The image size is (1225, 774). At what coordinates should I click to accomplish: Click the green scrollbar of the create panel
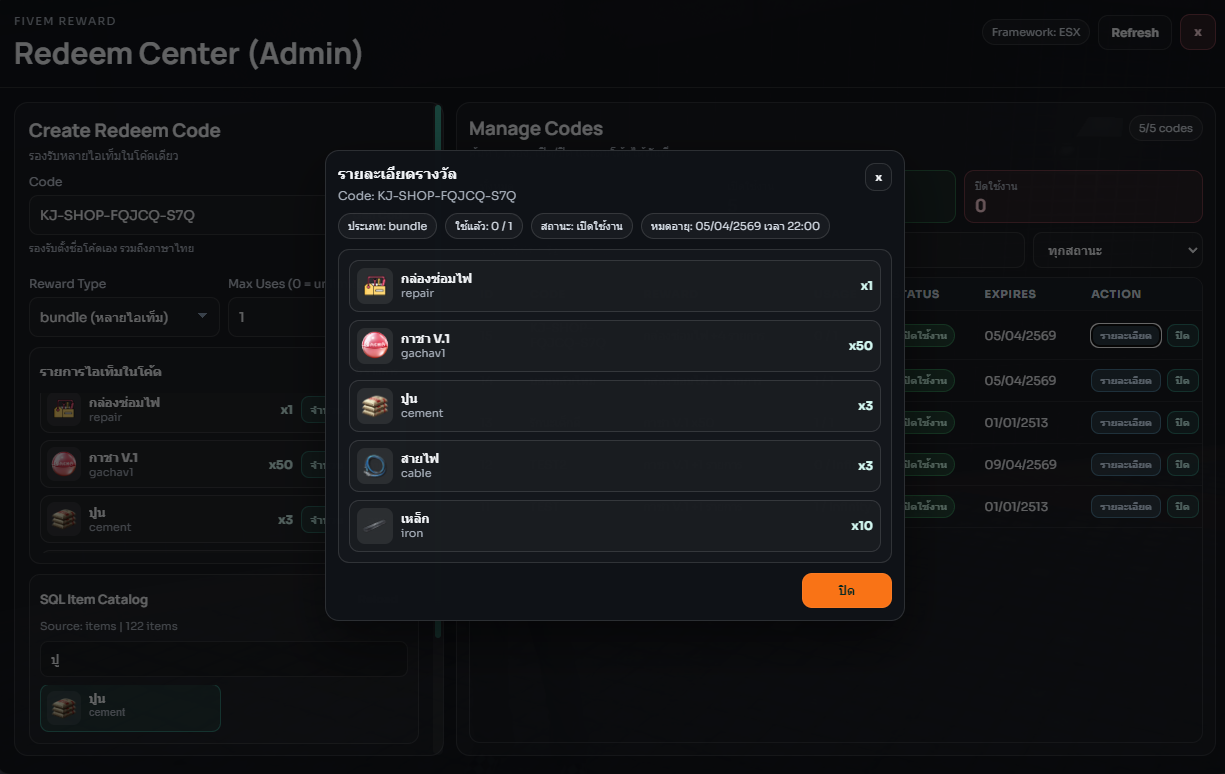tap(438, 370)
